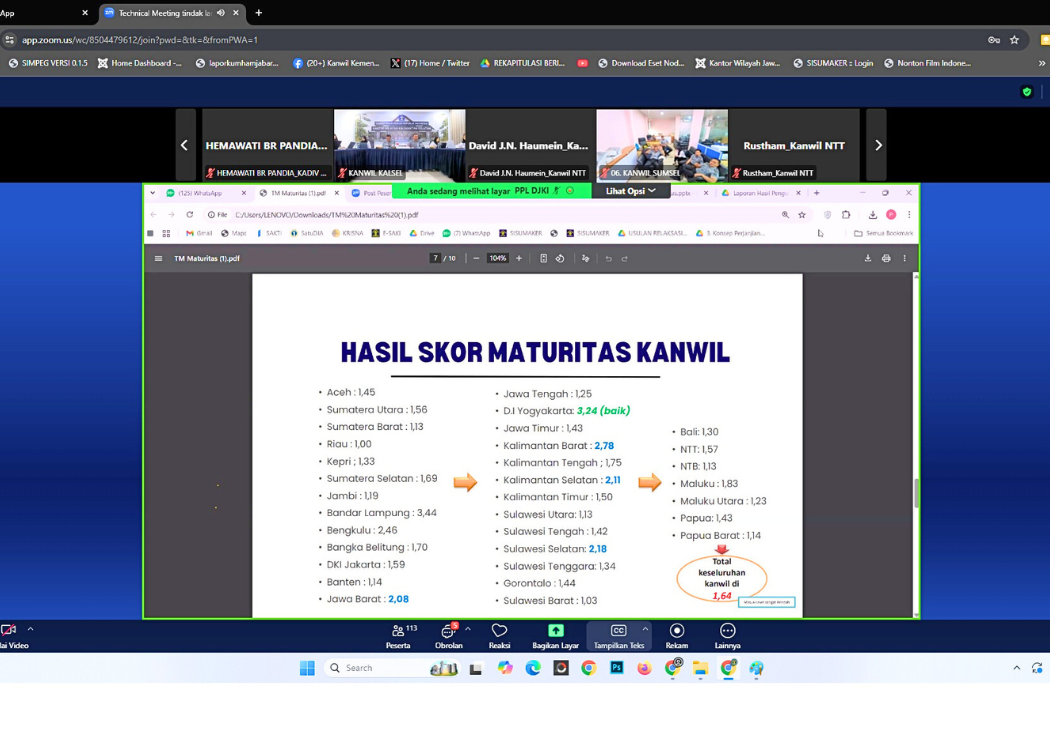Open the Obrolan chat panel
This screenshot has width=1050, height=750.
tap(448, 632)
